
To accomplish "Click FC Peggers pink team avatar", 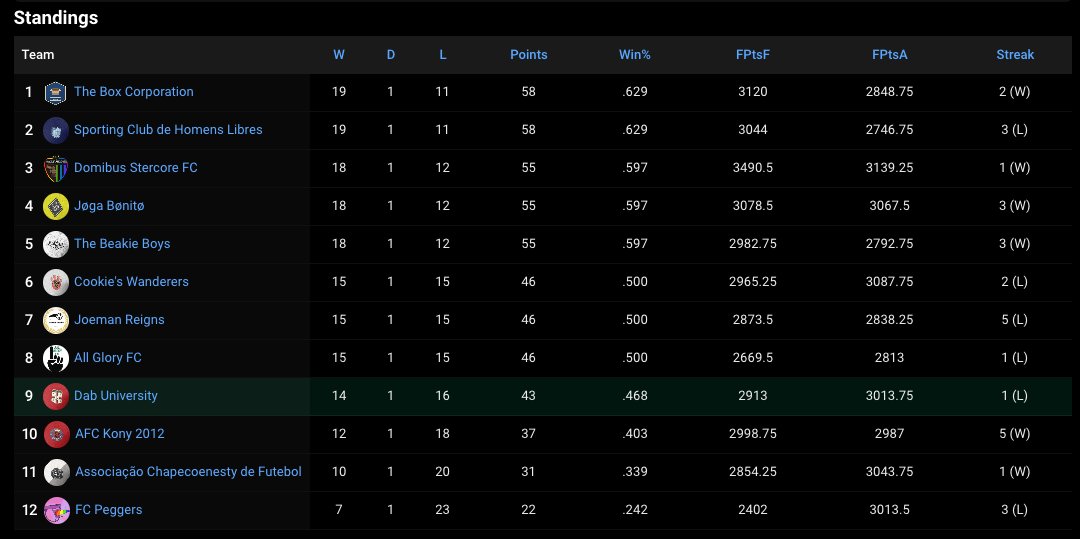I will (56, 510).
